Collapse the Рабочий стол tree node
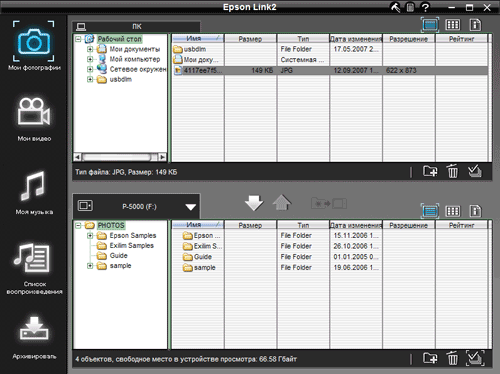 [x=78, y=39]
